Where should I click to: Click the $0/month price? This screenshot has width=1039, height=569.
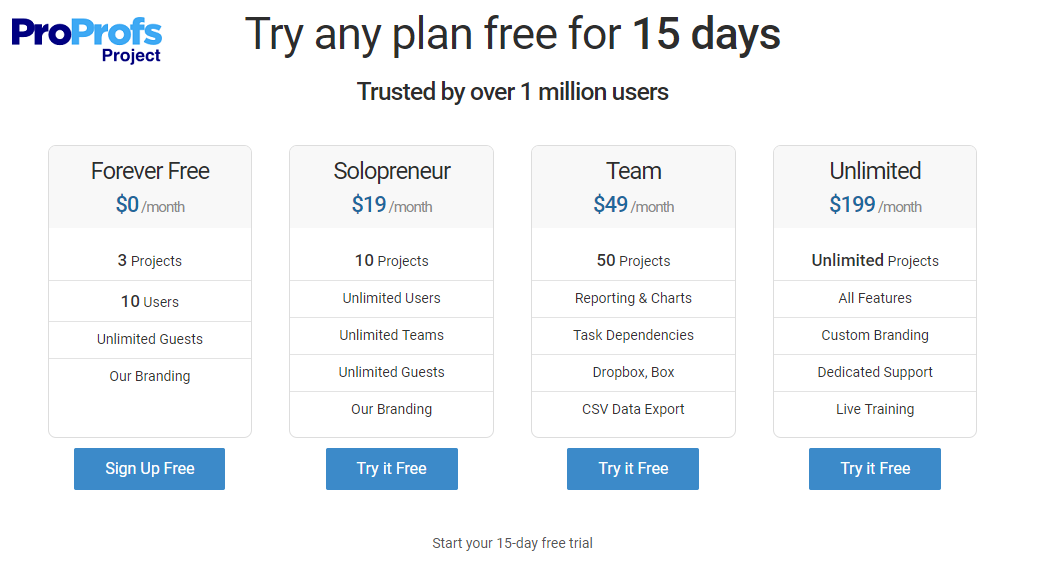click(150, 206)
